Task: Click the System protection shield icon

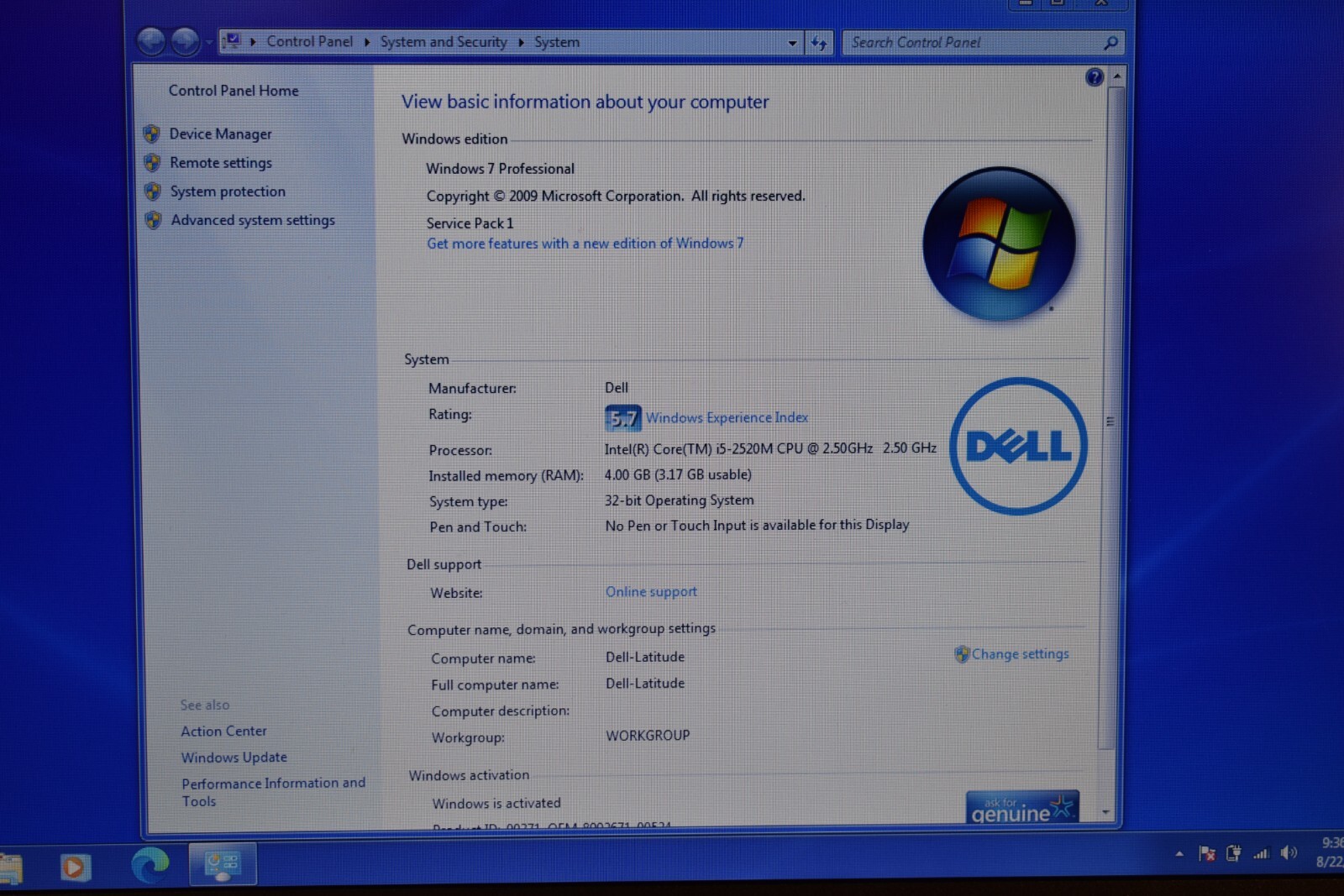Action: point(152,191)
